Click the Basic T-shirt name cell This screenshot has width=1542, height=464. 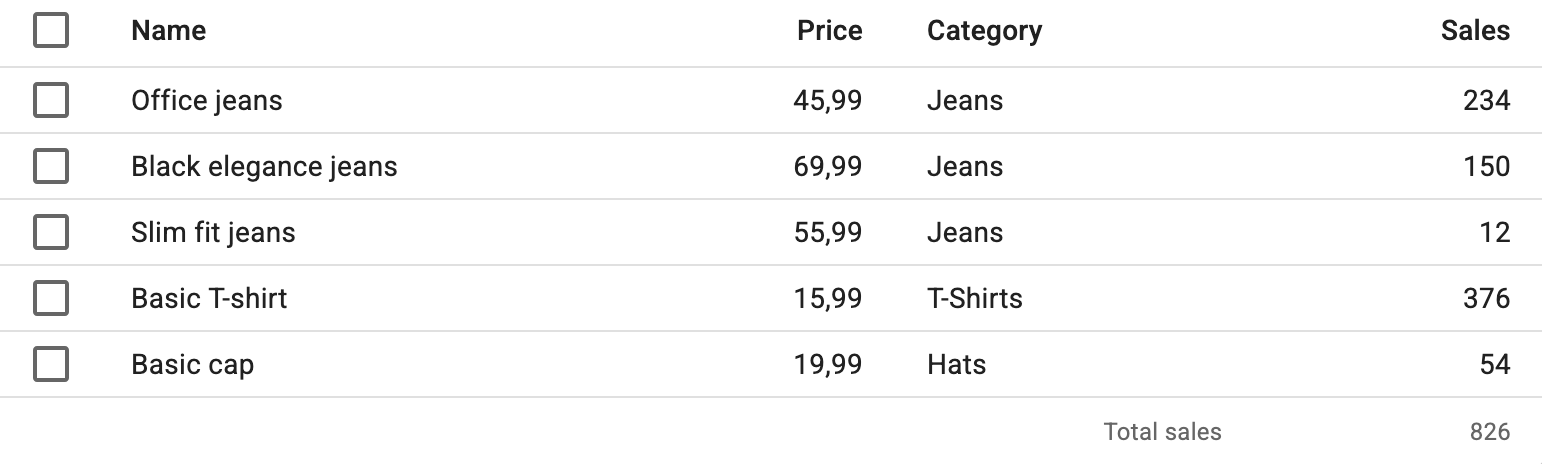pyautogui.click(x=209, y=298)
